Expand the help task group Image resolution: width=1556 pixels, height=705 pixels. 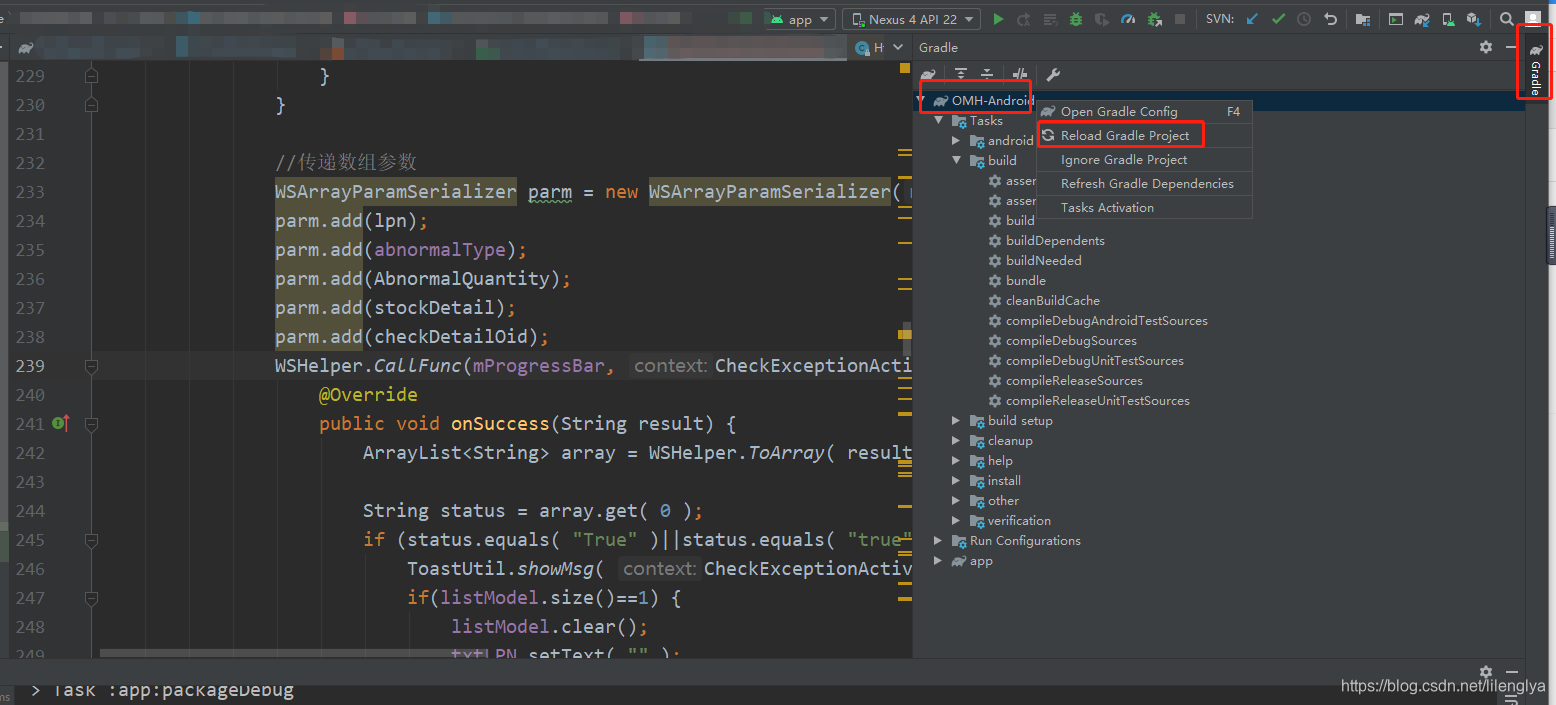tap(957, 461)
